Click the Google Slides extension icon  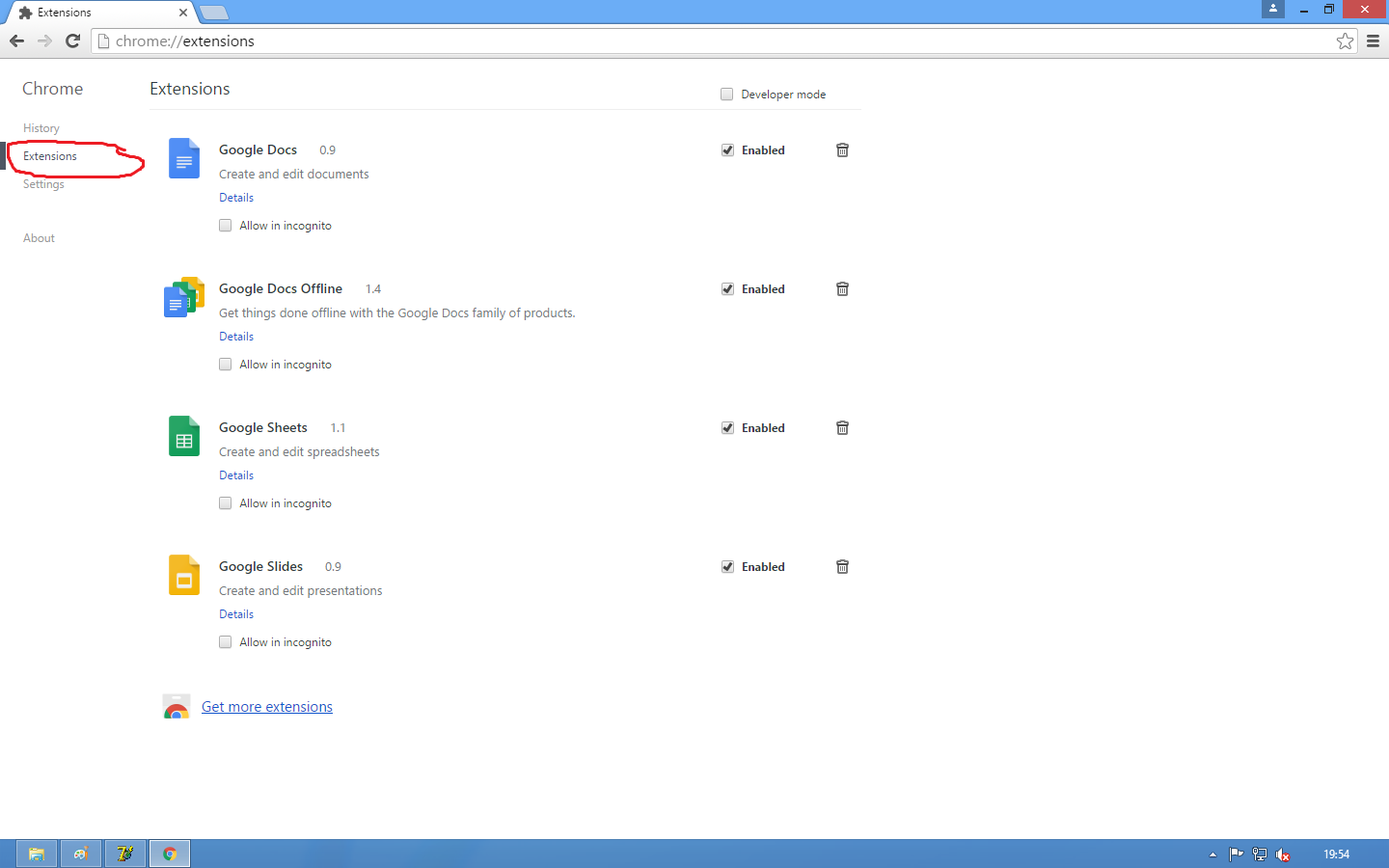click(184, 575)
